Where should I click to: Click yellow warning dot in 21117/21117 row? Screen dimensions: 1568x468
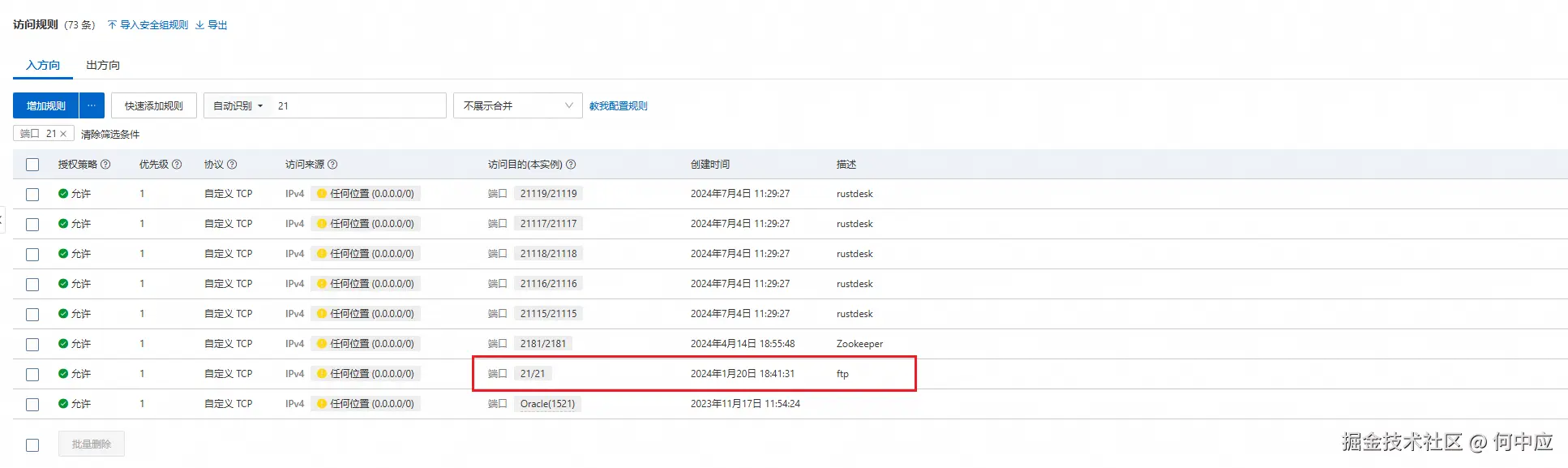pos(322,224)
